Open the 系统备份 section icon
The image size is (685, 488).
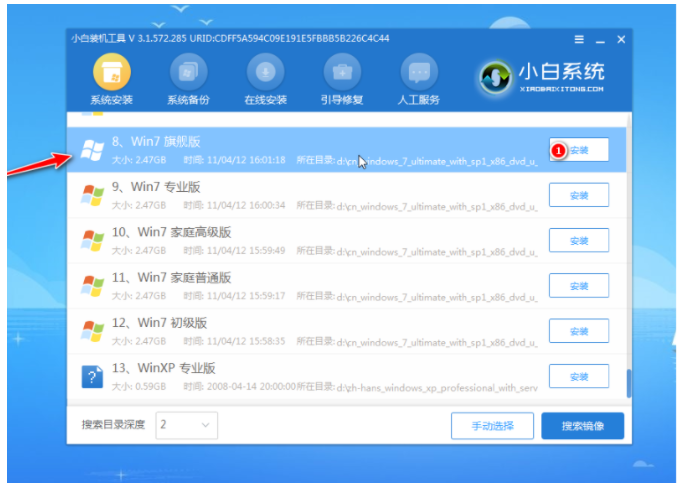(188, 72)
